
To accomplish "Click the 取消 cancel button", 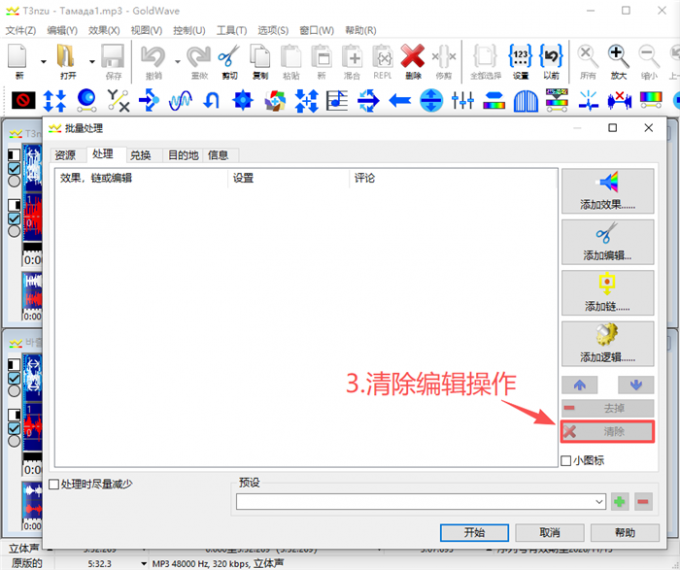I will click(x=549, y=533).
